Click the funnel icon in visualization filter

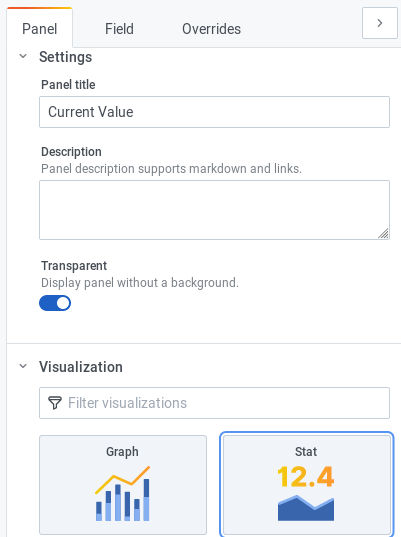[55, 403]
